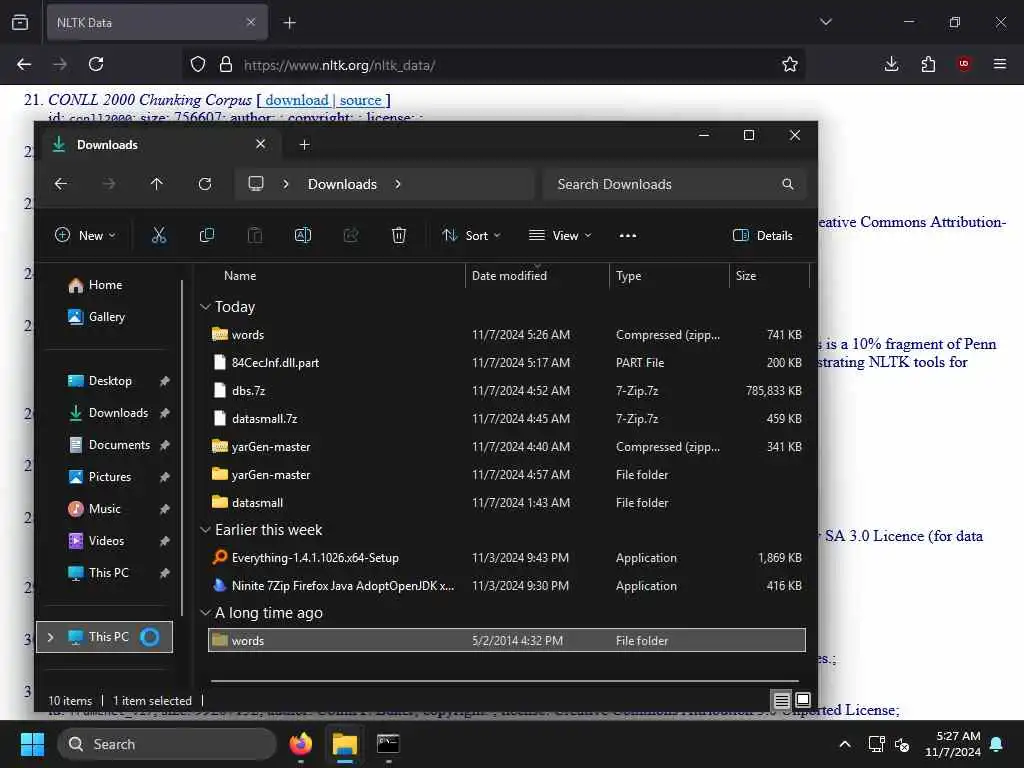The image size is (1024, 768).
Task: Collapse the Today group
Action: (x=205, y=307)
